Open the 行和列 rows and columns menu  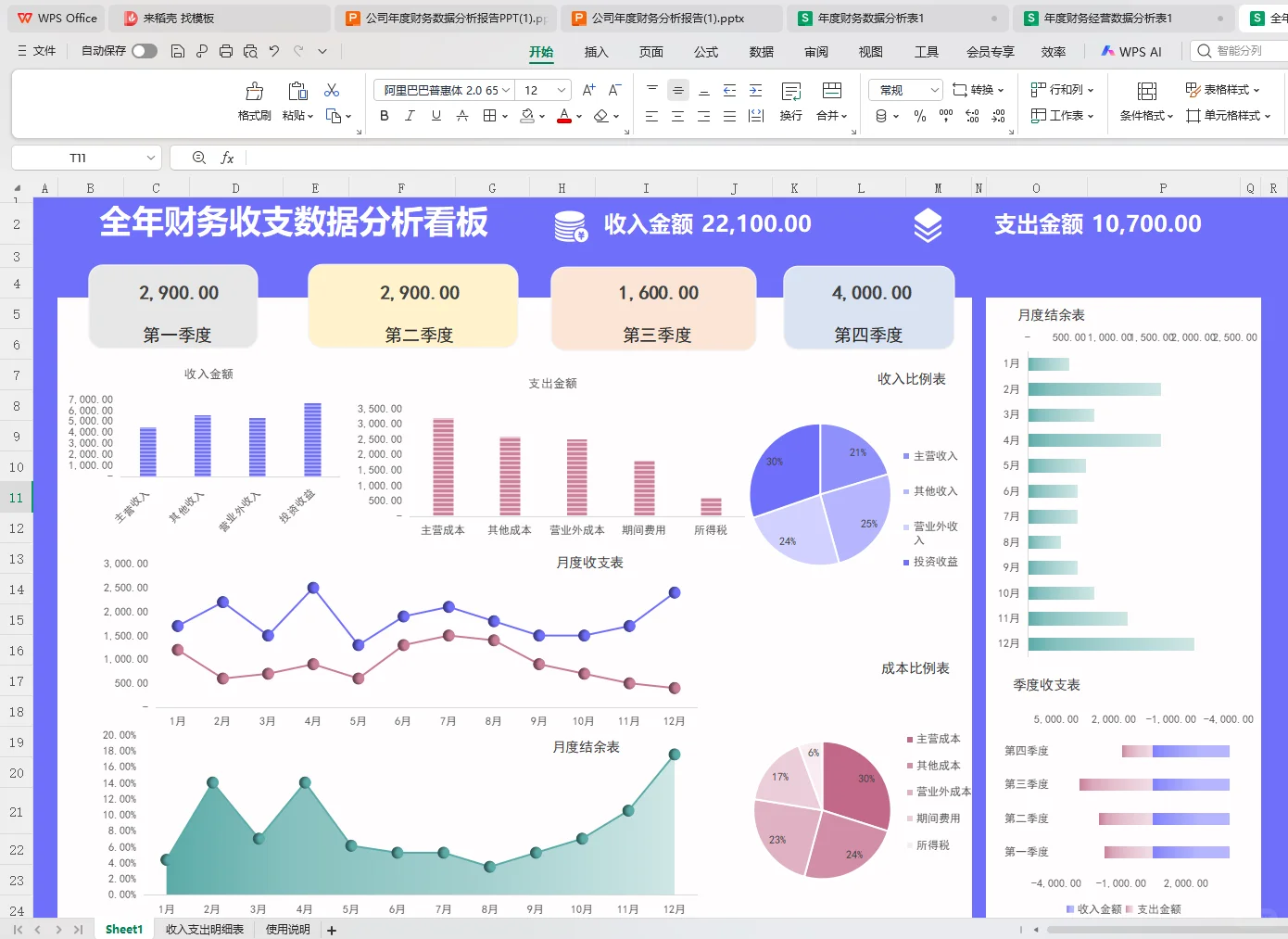coord(1062,90)
